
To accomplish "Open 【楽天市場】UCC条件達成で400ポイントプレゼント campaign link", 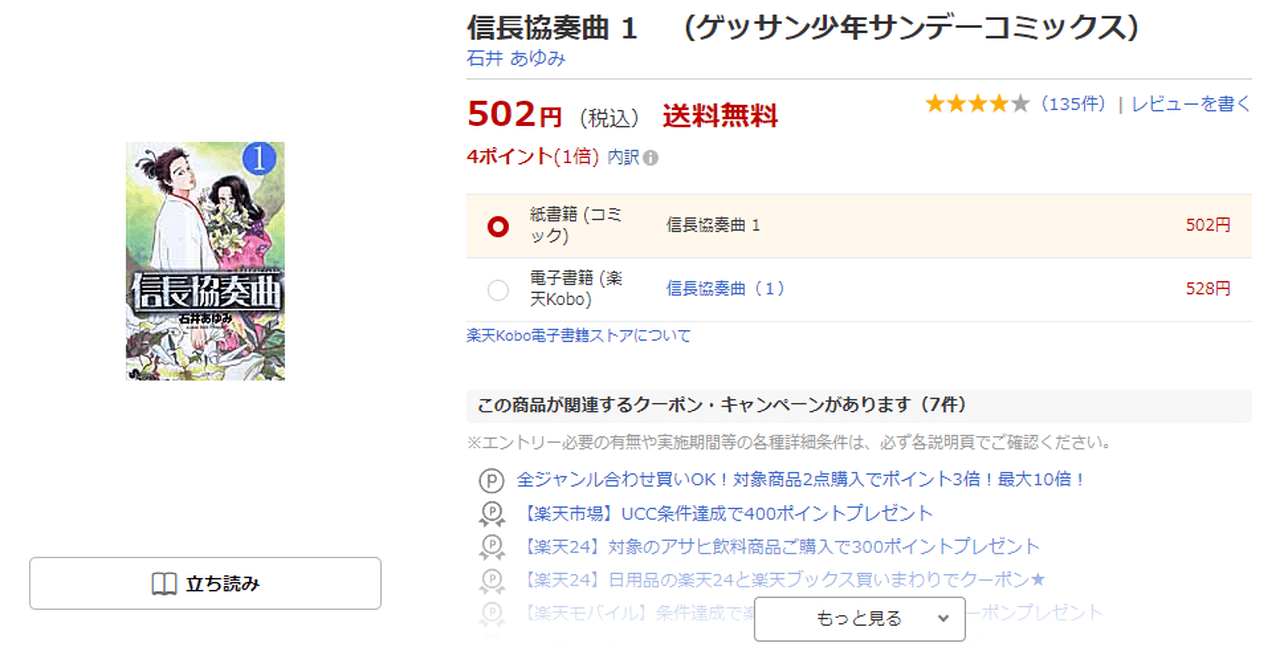I will [727, 514].
